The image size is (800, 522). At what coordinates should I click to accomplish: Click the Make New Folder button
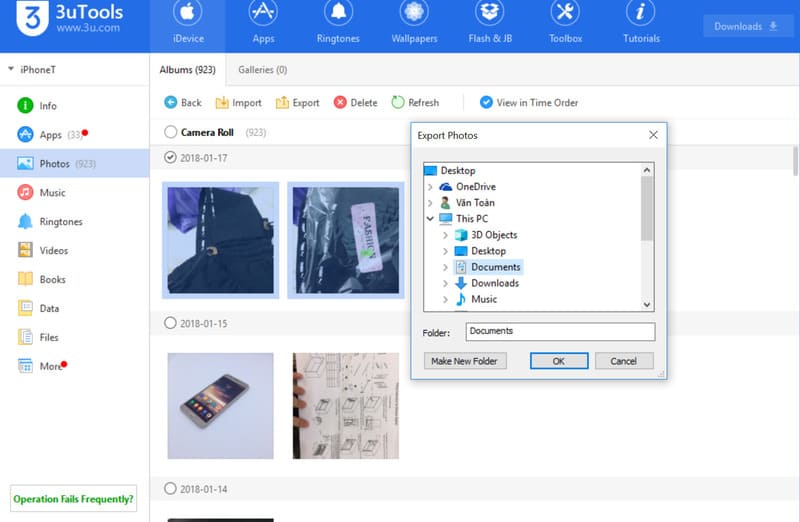click(x=465, y=361)
